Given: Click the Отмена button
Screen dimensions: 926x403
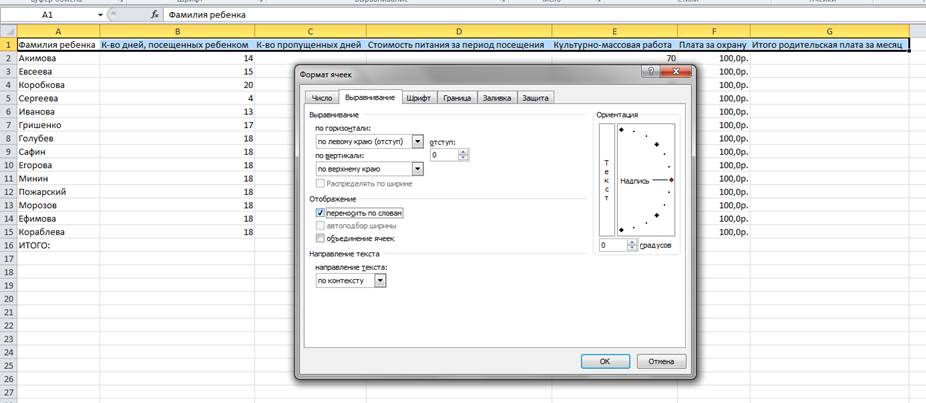Looking at the screenshot, I should (x=661, y=361).
